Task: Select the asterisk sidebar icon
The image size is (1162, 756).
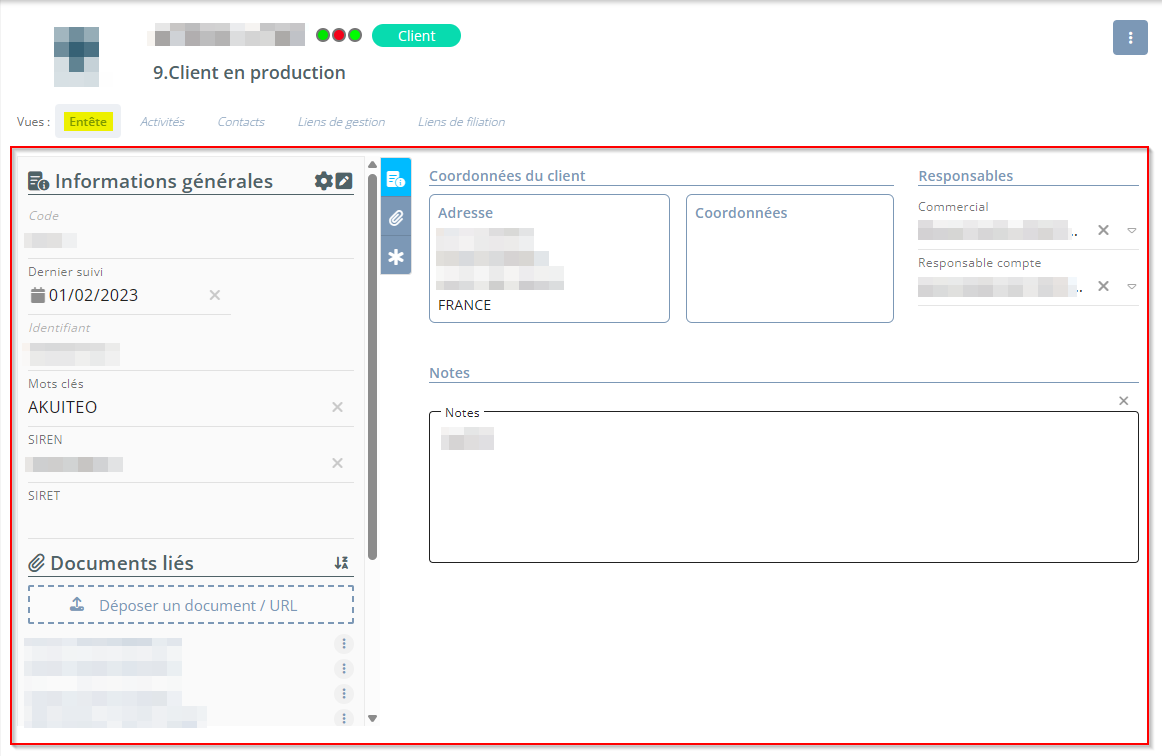Action: click(x=396, y=257)
